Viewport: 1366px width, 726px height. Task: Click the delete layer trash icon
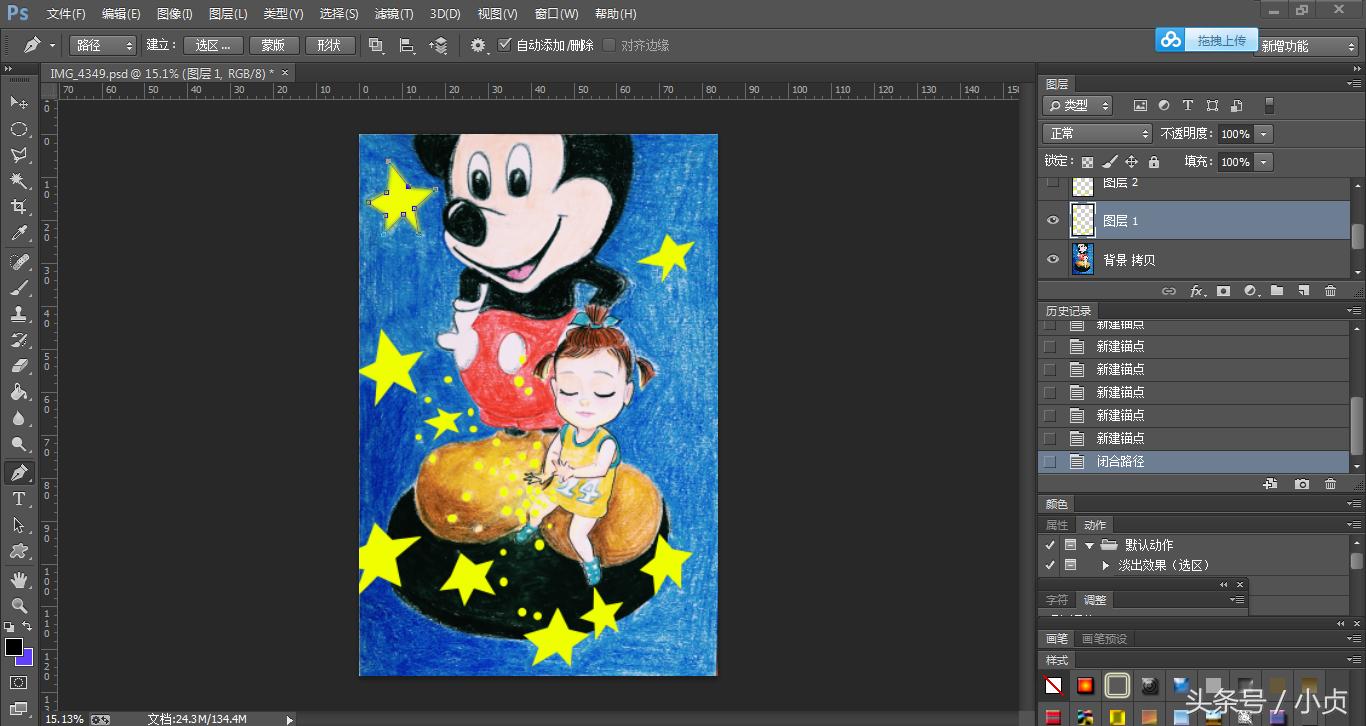(1330, 291)
